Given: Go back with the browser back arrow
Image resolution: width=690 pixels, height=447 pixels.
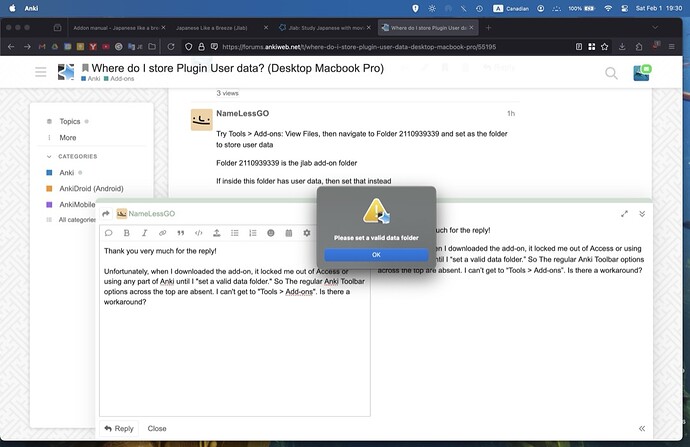Looking at the screenshot, I should [11, 47].
